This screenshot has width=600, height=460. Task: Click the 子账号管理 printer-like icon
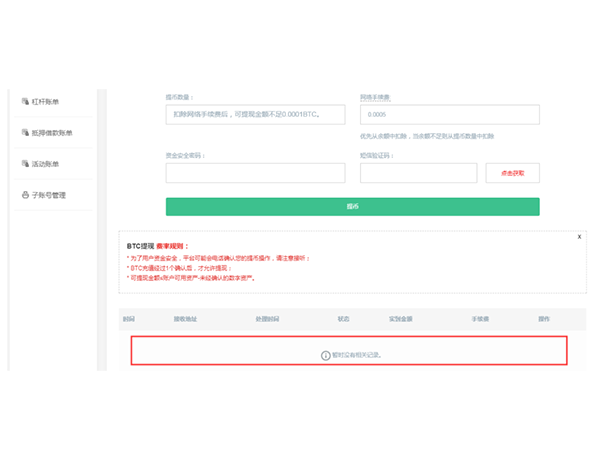(25, 195)
